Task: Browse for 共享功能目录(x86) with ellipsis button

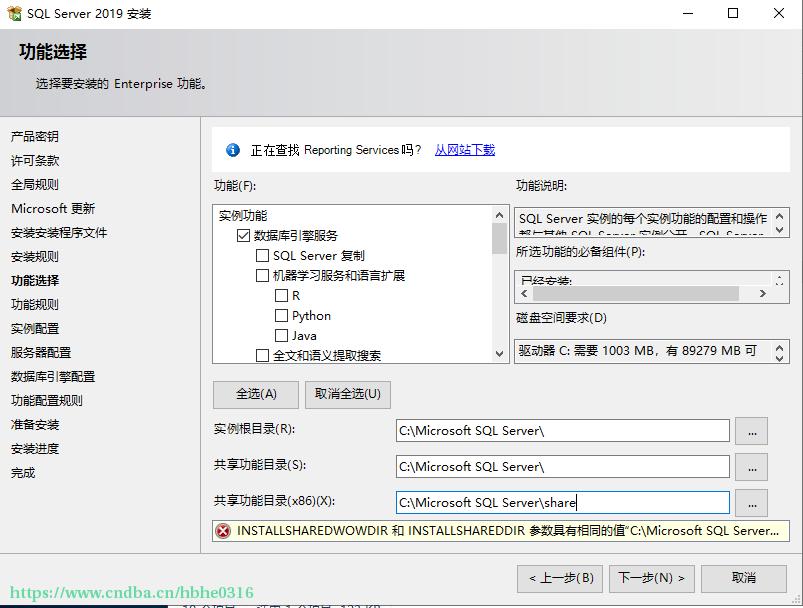Action: click(x=751, y=502)
